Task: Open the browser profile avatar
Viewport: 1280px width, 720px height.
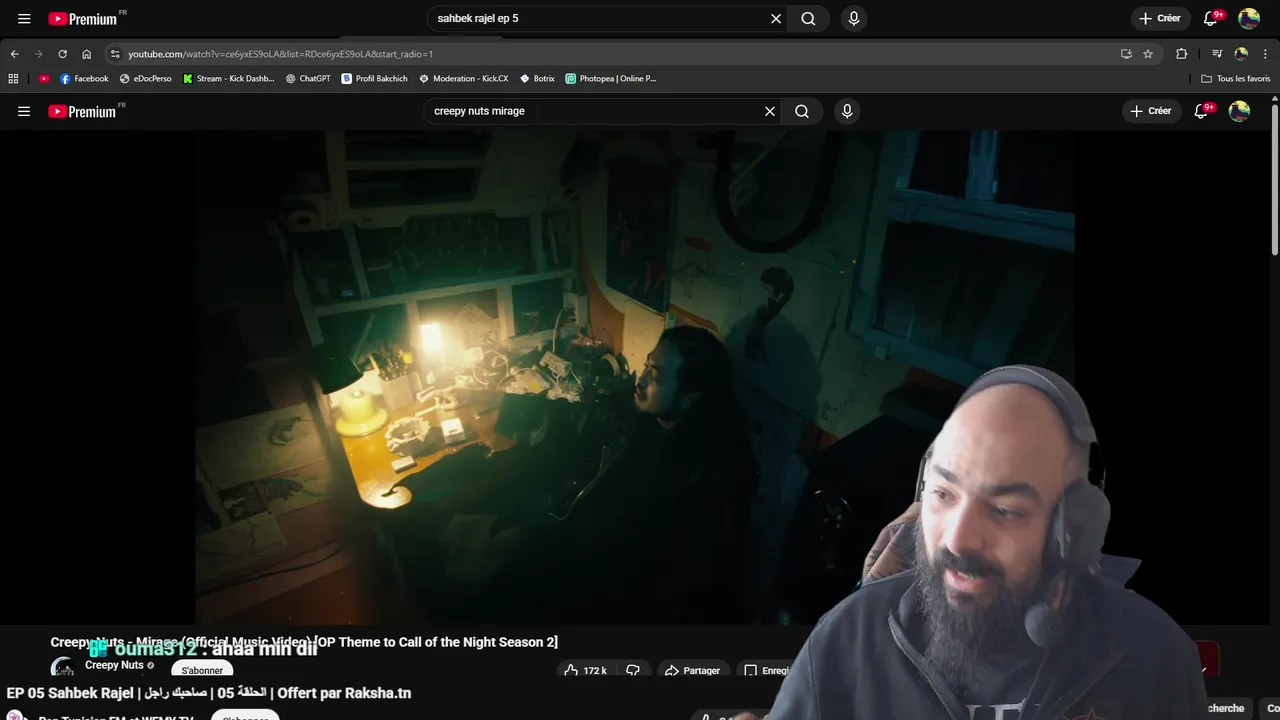Action: pyautogui.click(x=1241, y=54)
